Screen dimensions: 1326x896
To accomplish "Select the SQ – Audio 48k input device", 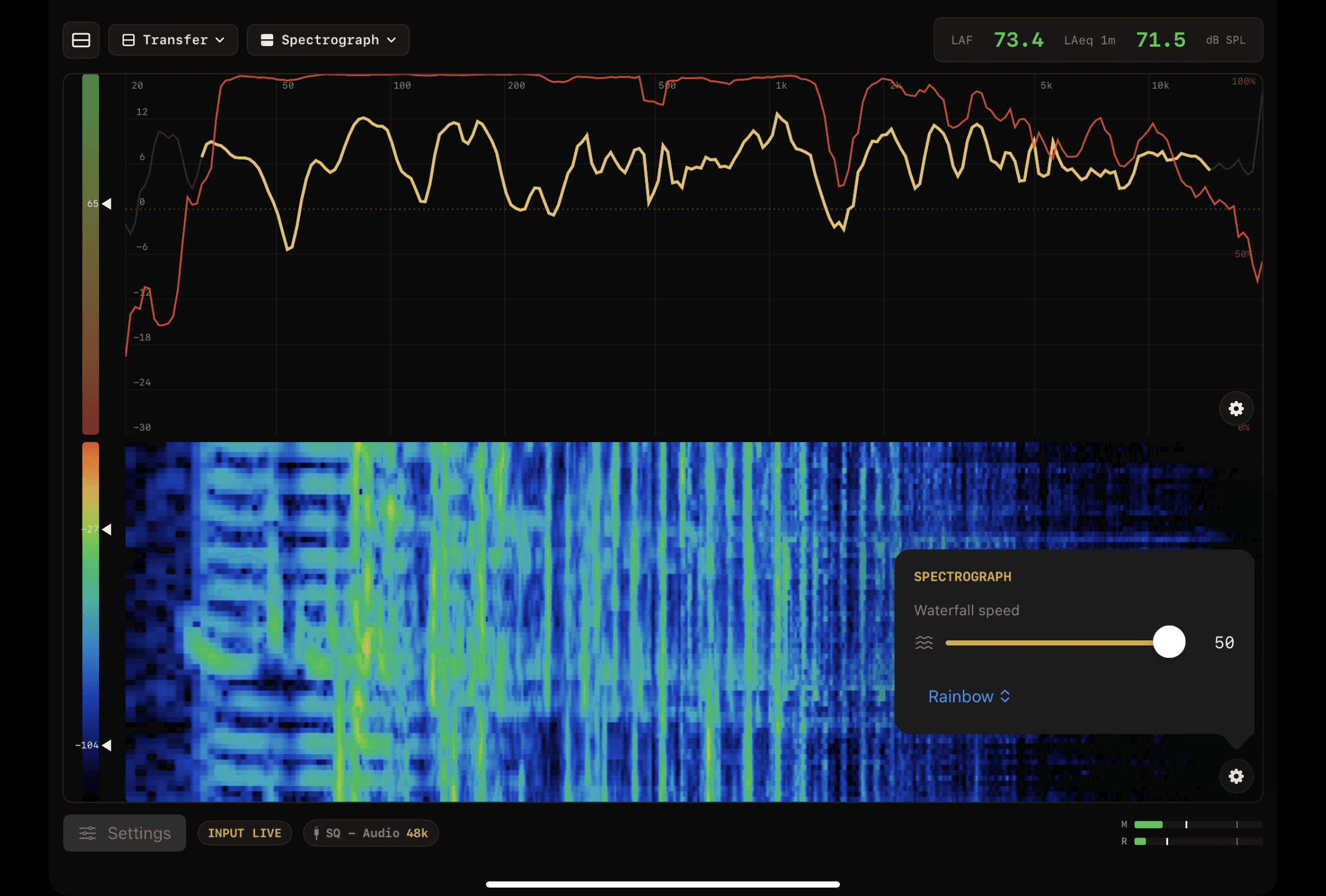I will (x=371, y=833).
